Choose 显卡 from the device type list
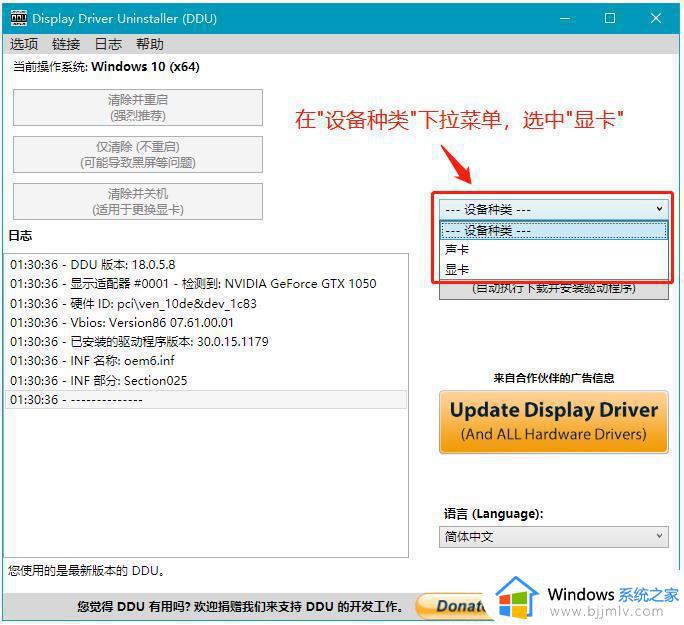684x625 pixels. point(554,270)
